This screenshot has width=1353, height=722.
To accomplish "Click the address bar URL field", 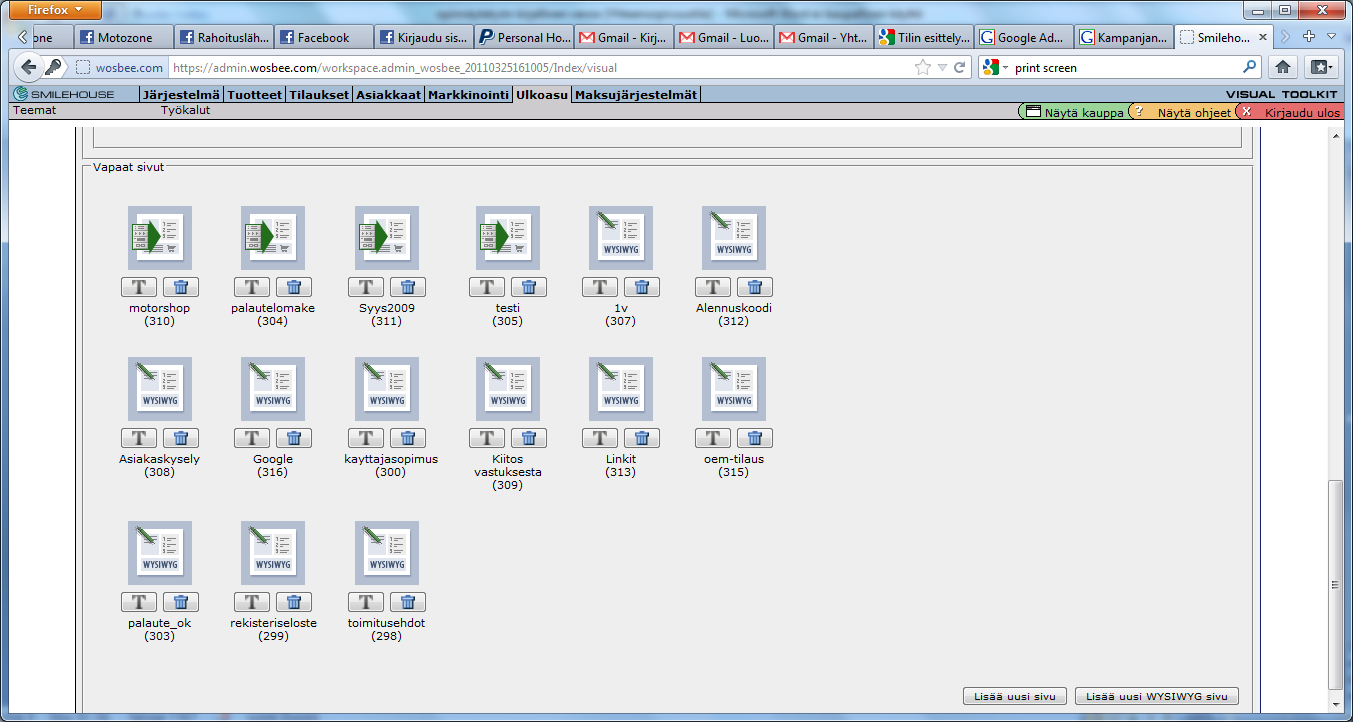I will pos(540,68).
